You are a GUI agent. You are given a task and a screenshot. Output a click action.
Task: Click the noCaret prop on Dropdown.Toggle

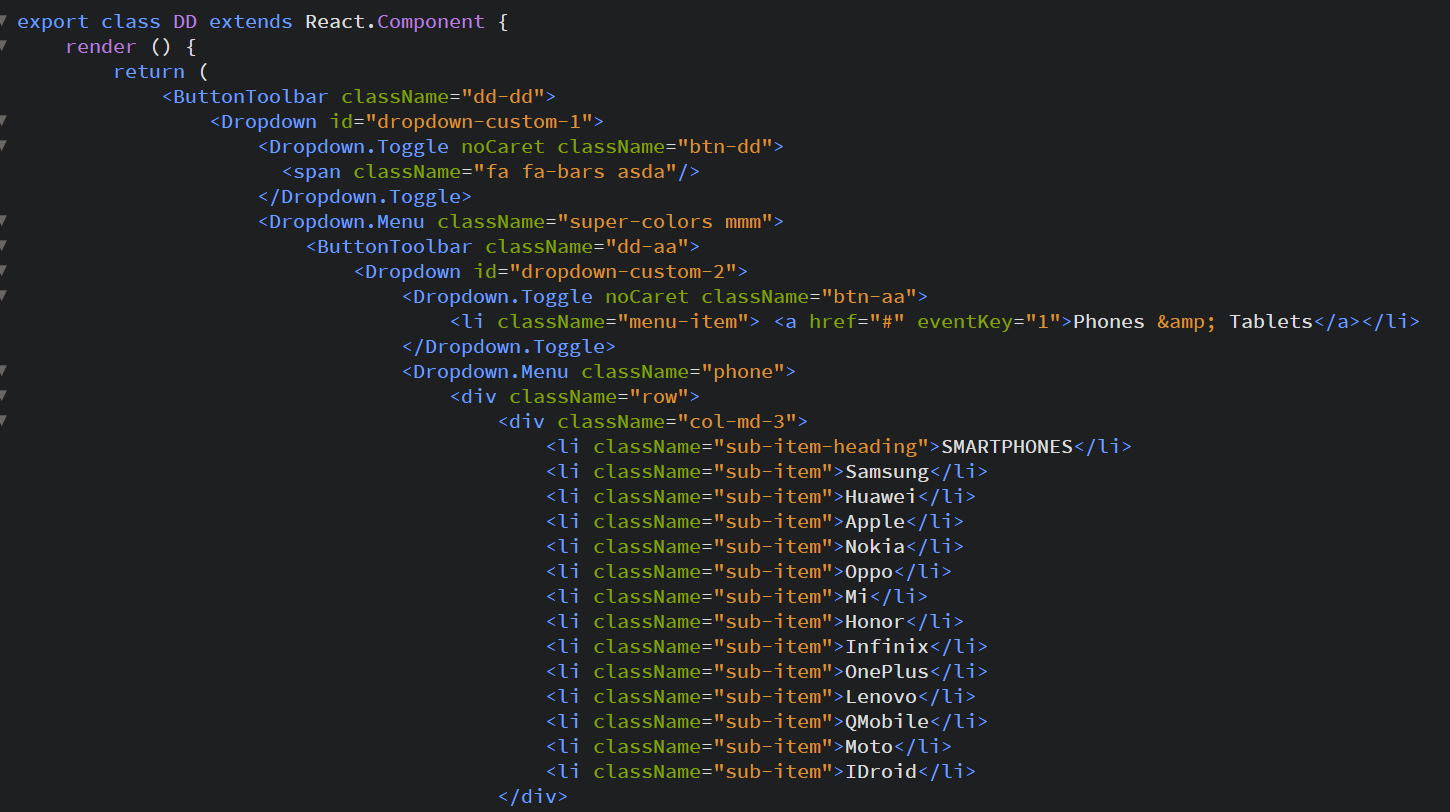coord(502,146)
